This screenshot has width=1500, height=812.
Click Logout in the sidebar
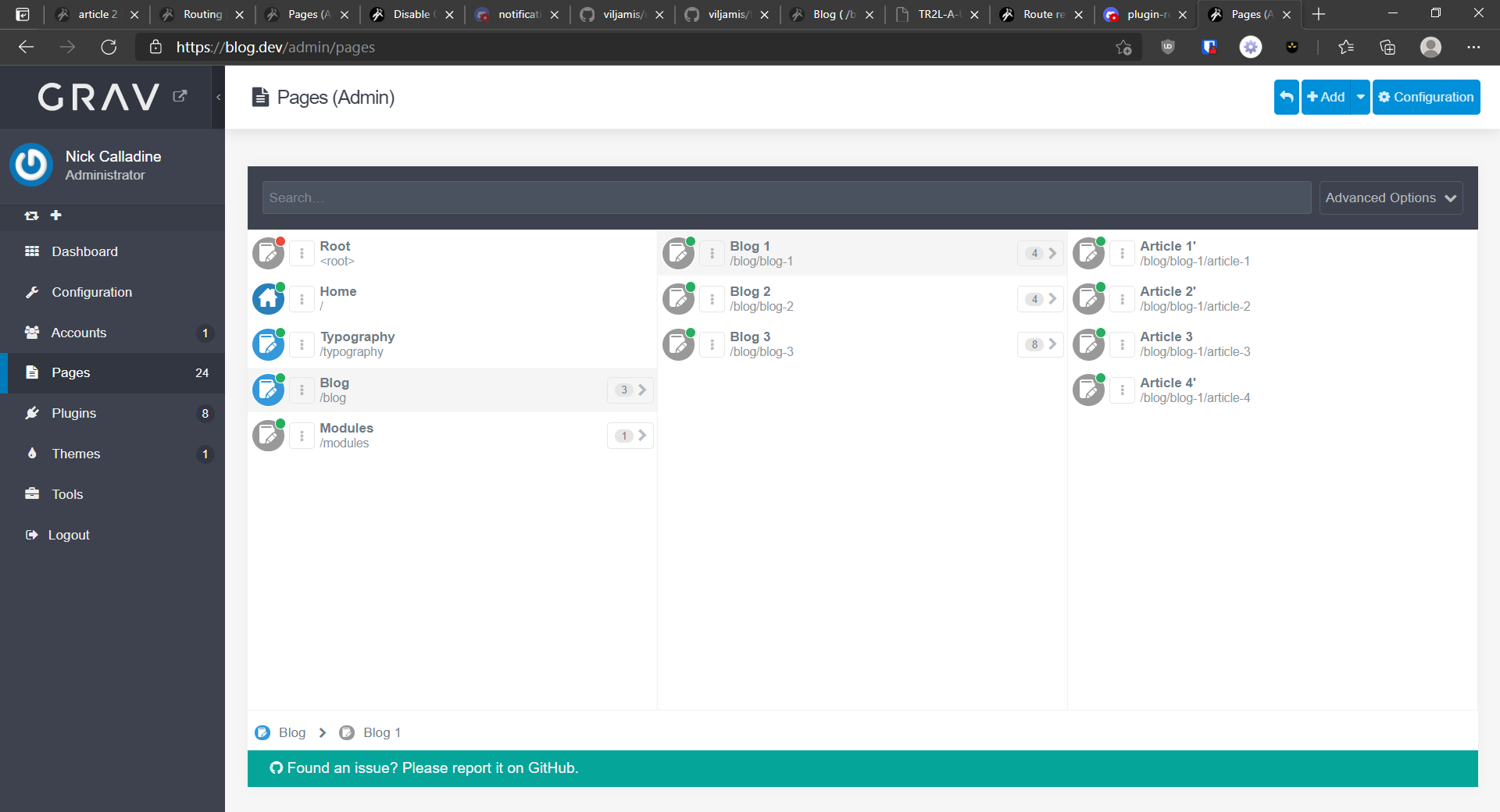point(112,535)
